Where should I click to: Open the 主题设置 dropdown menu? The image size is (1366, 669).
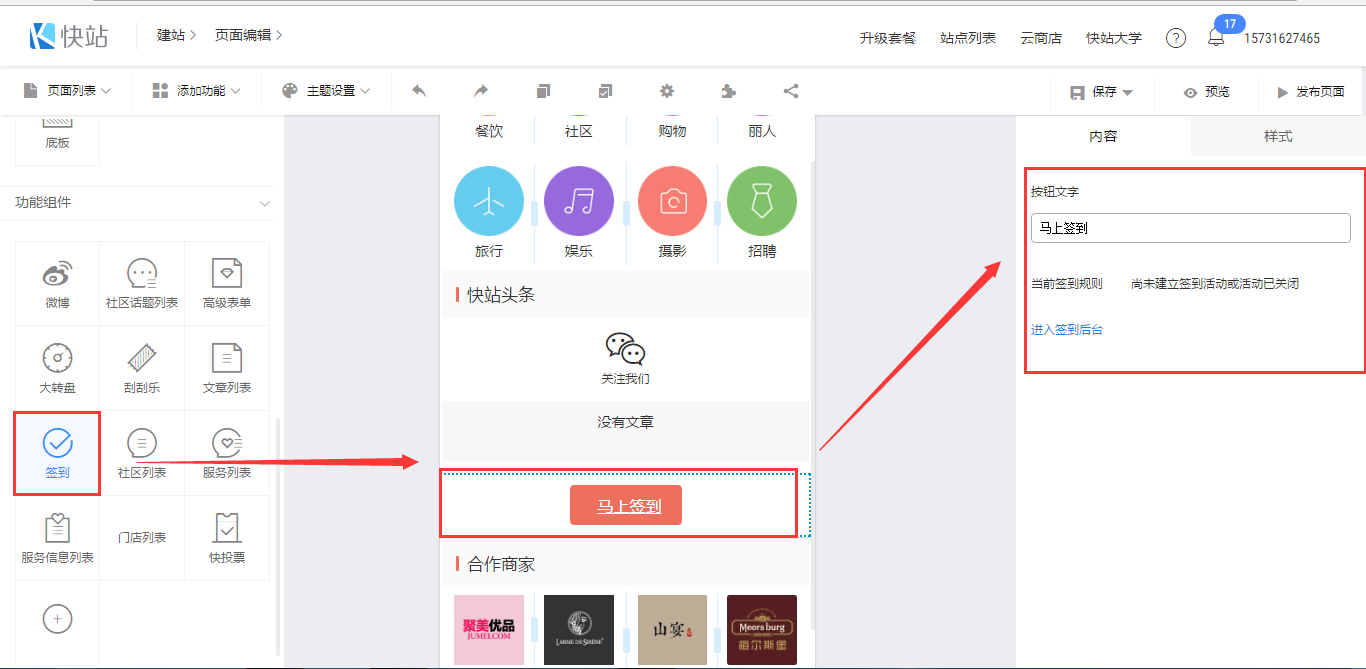(326, 91)
